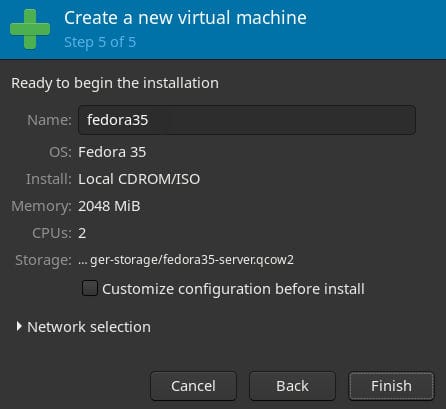Go back with the Back button

[292, 386]
